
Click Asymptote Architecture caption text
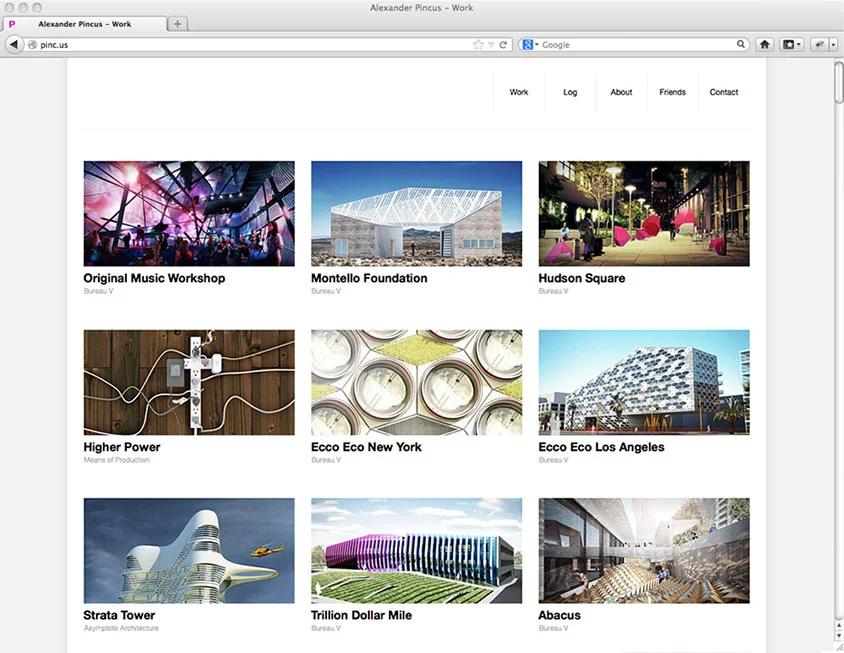pos(121,628)
